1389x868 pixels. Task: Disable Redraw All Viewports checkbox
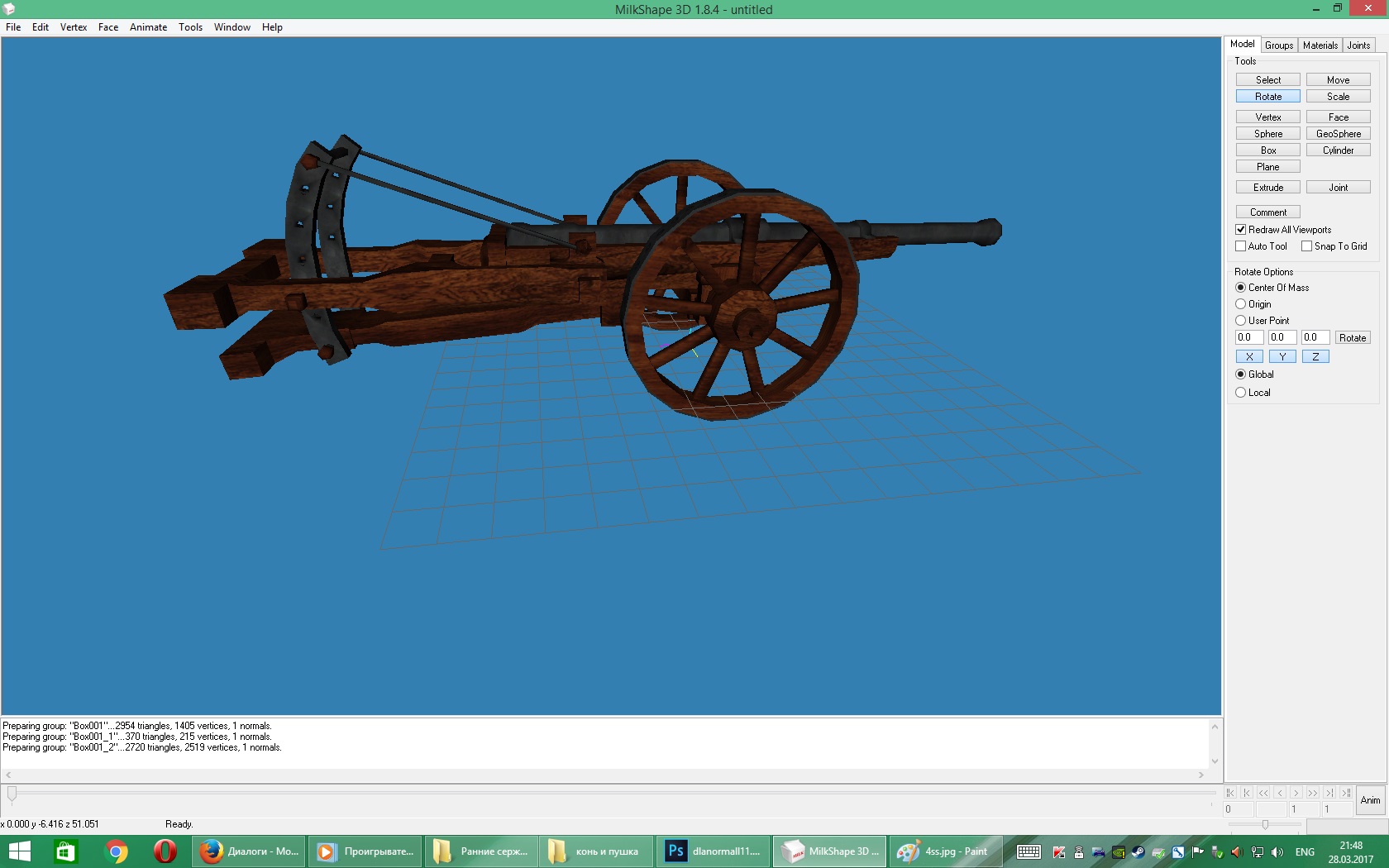pos(1241,230)
